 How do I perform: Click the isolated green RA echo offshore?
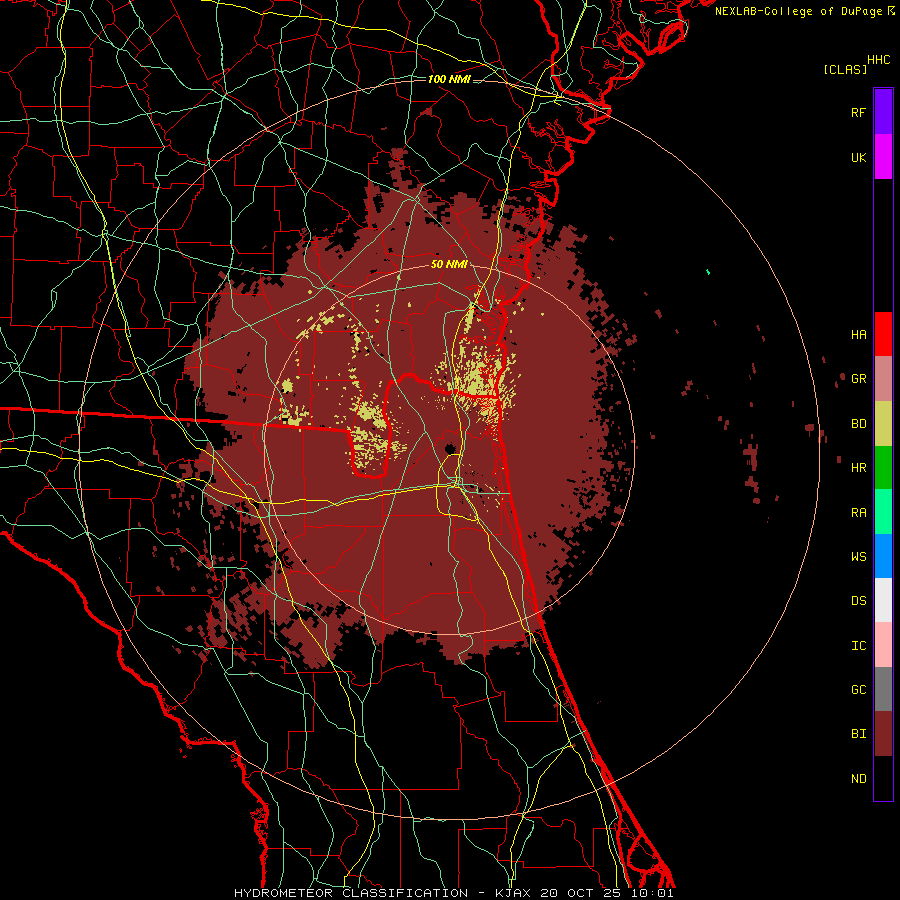coord(708,271)
